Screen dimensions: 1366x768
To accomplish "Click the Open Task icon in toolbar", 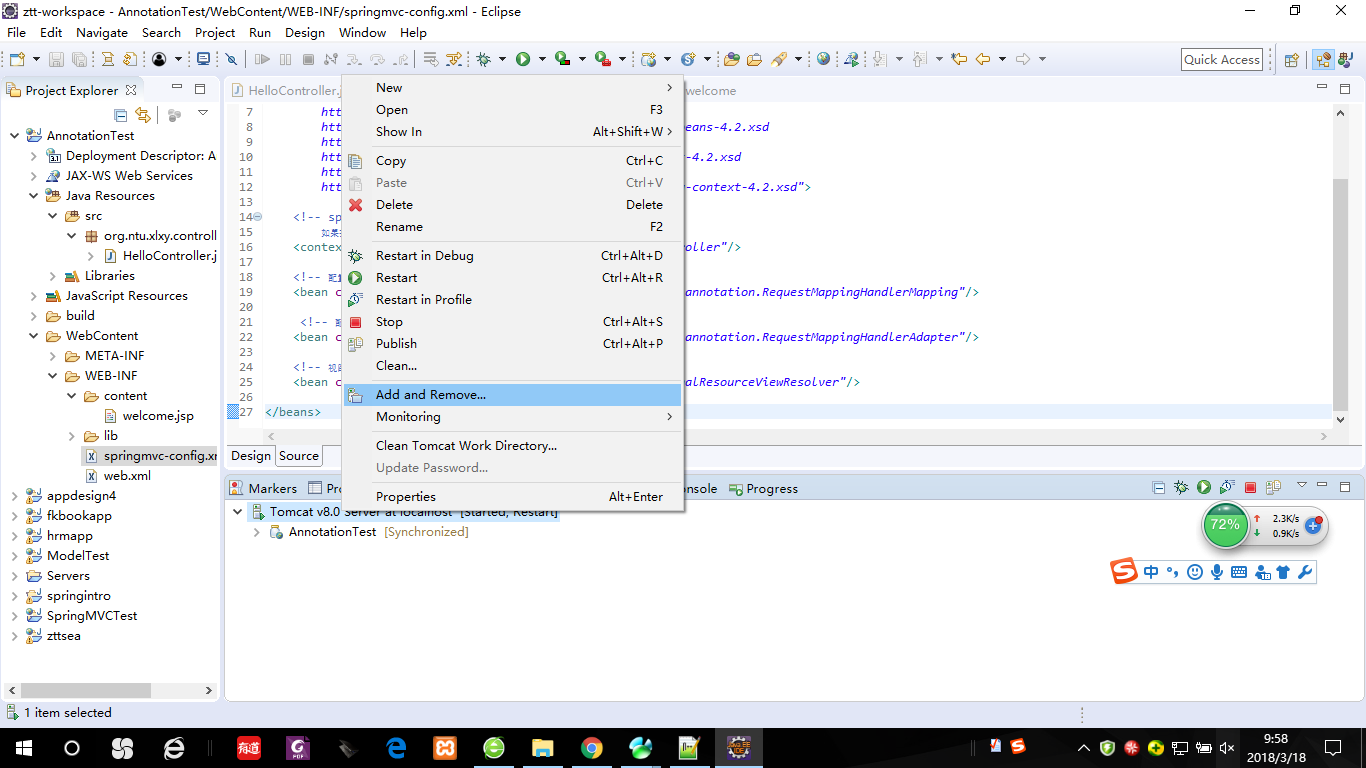I will click(x=754, y=59).
